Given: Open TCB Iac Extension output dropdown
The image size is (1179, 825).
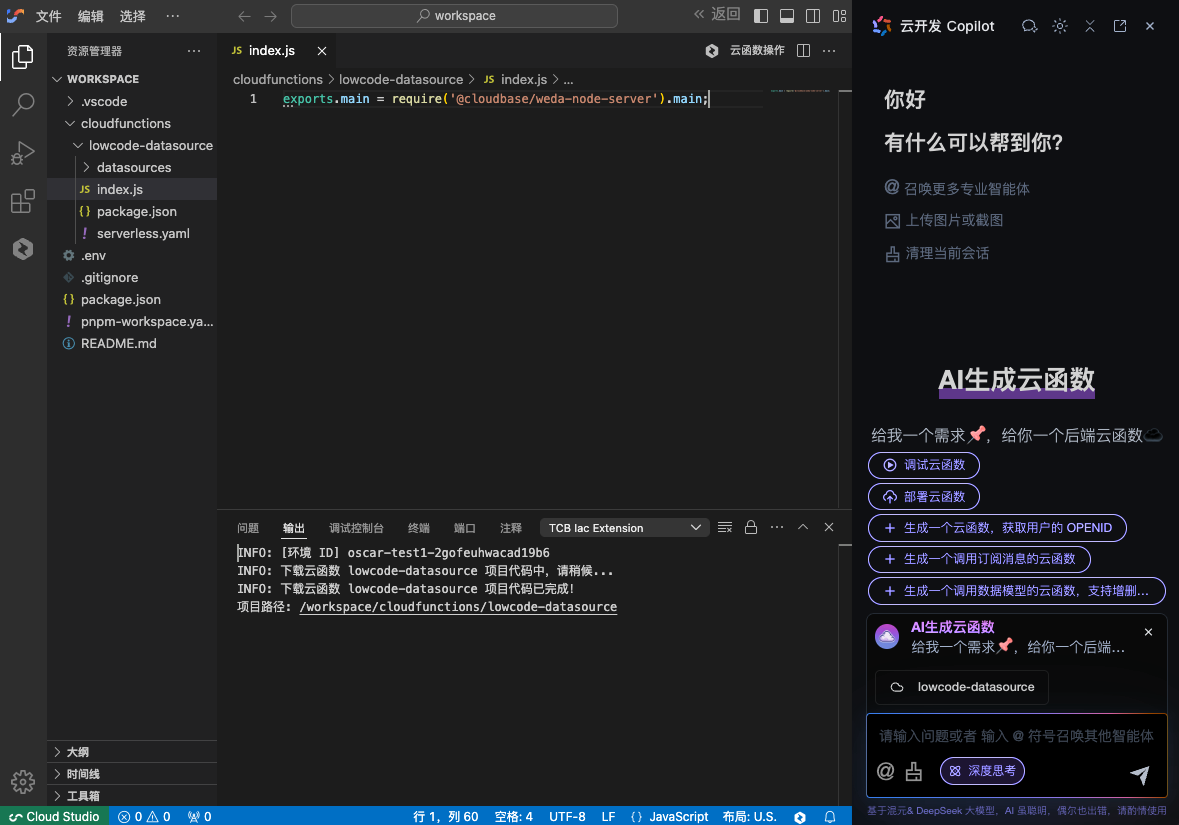Looking at the screenshot, I should 624,528.
